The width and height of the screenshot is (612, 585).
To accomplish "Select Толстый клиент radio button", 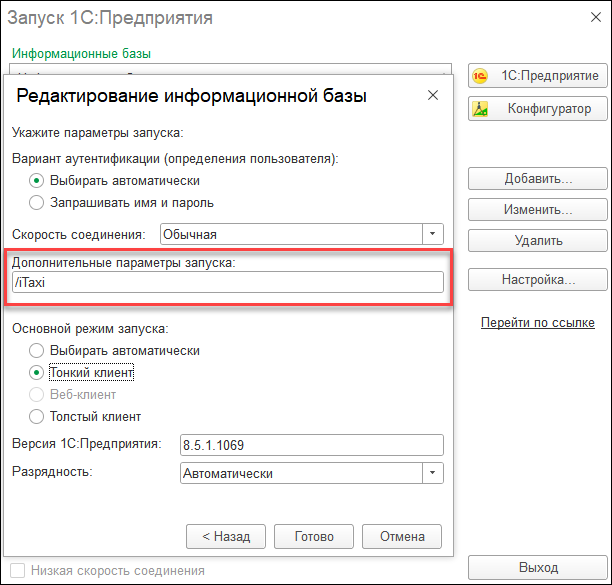I will pyautogui.click(x=36, y=416).
